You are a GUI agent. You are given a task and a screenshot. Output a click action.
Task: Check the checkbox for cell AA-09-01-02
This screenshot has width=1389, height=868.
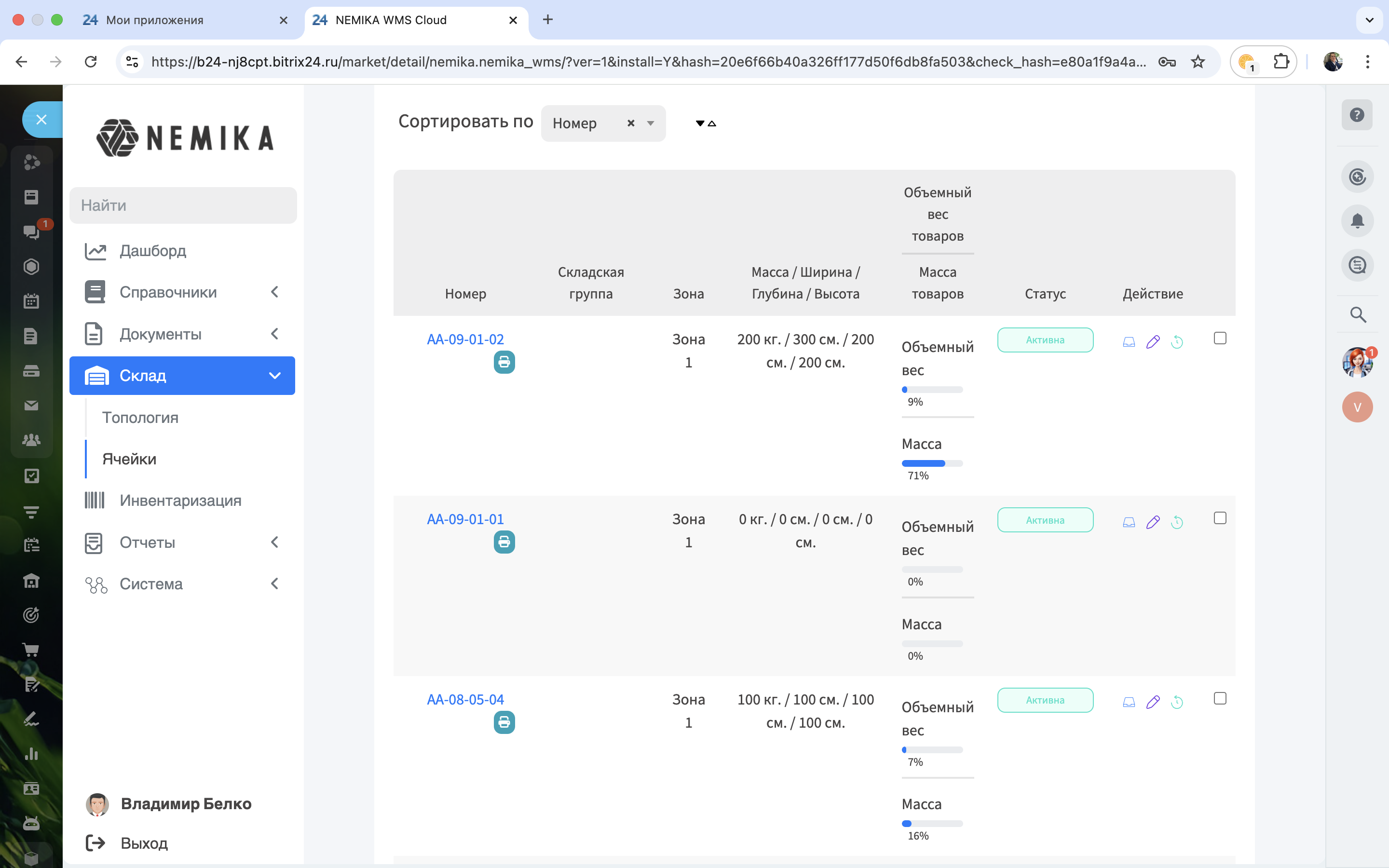(x=1220, y=338)
